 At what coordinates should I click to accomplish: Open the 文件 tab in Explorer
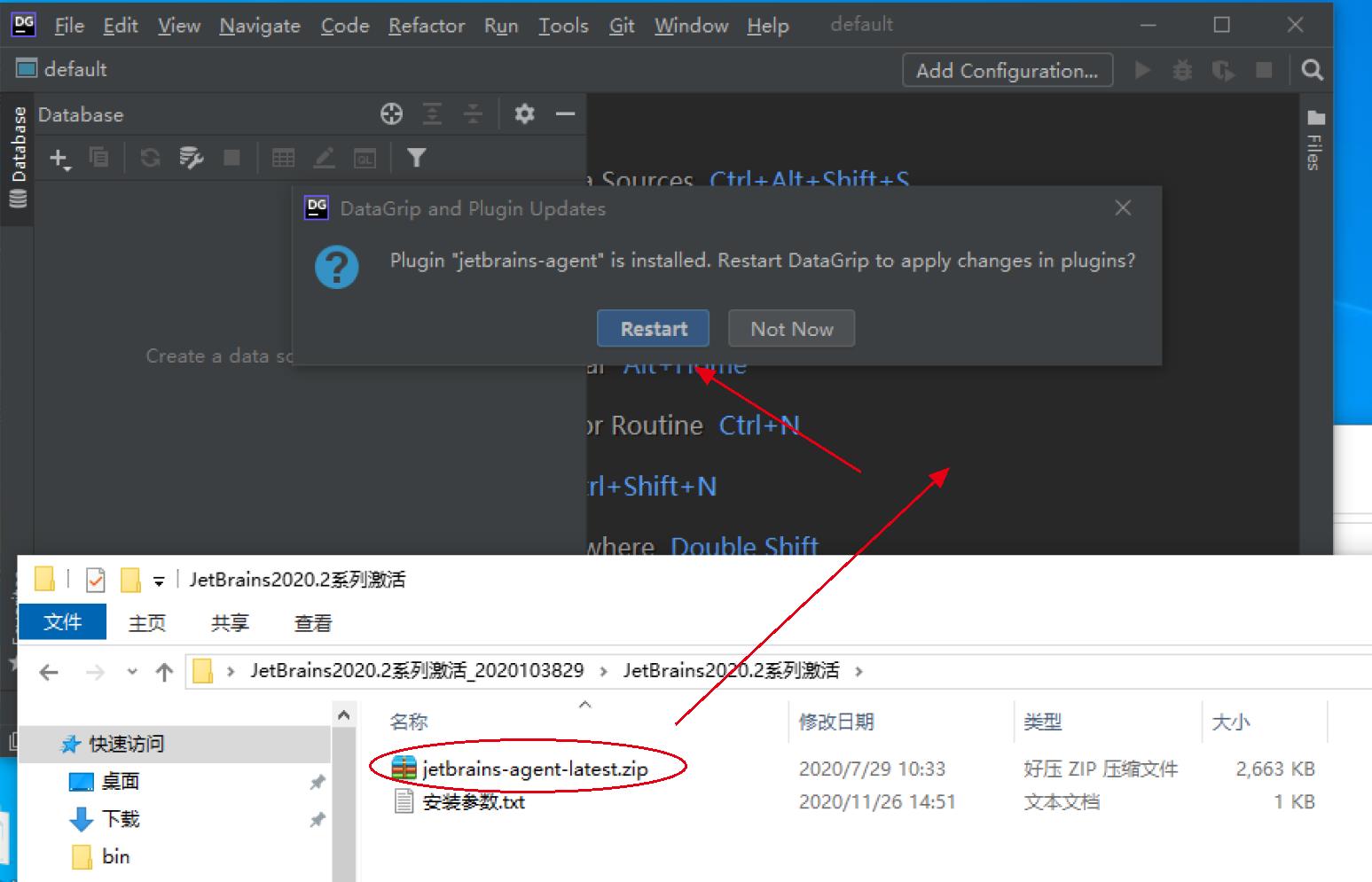click(62, 622)
